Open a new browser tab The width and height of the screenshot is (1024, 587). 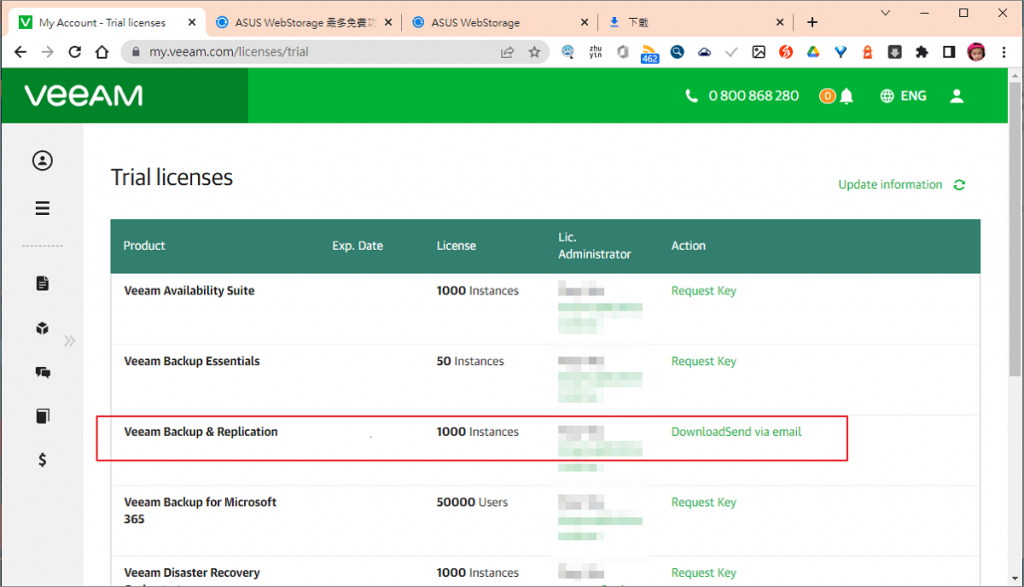point(812,22)
